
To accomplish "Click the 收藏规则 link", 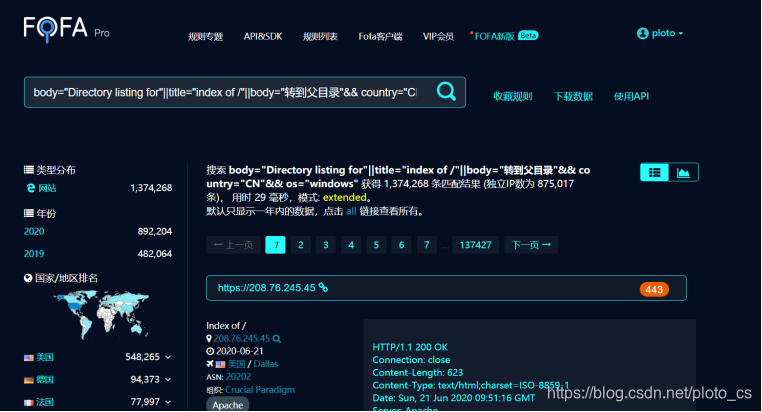I will [x=513, y=96].
